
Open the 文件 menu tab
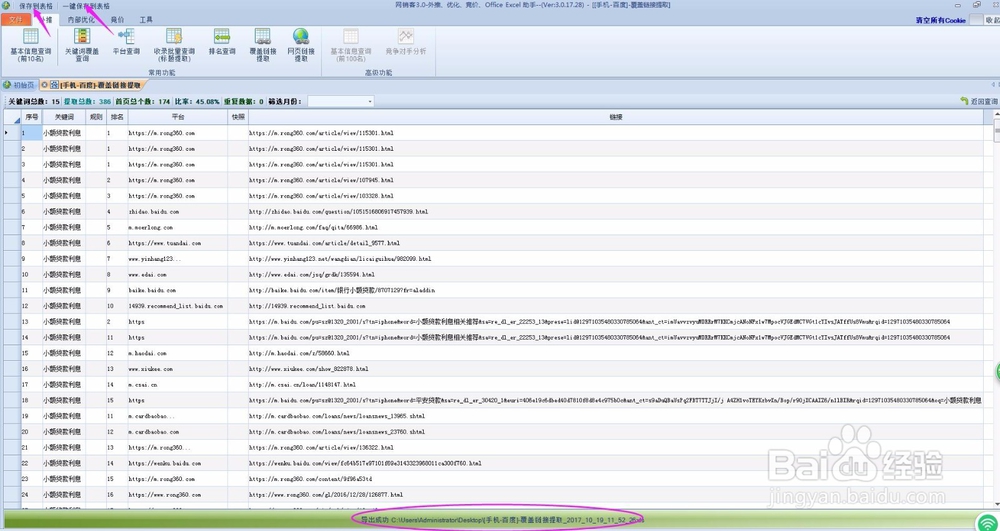coord(16,20)
